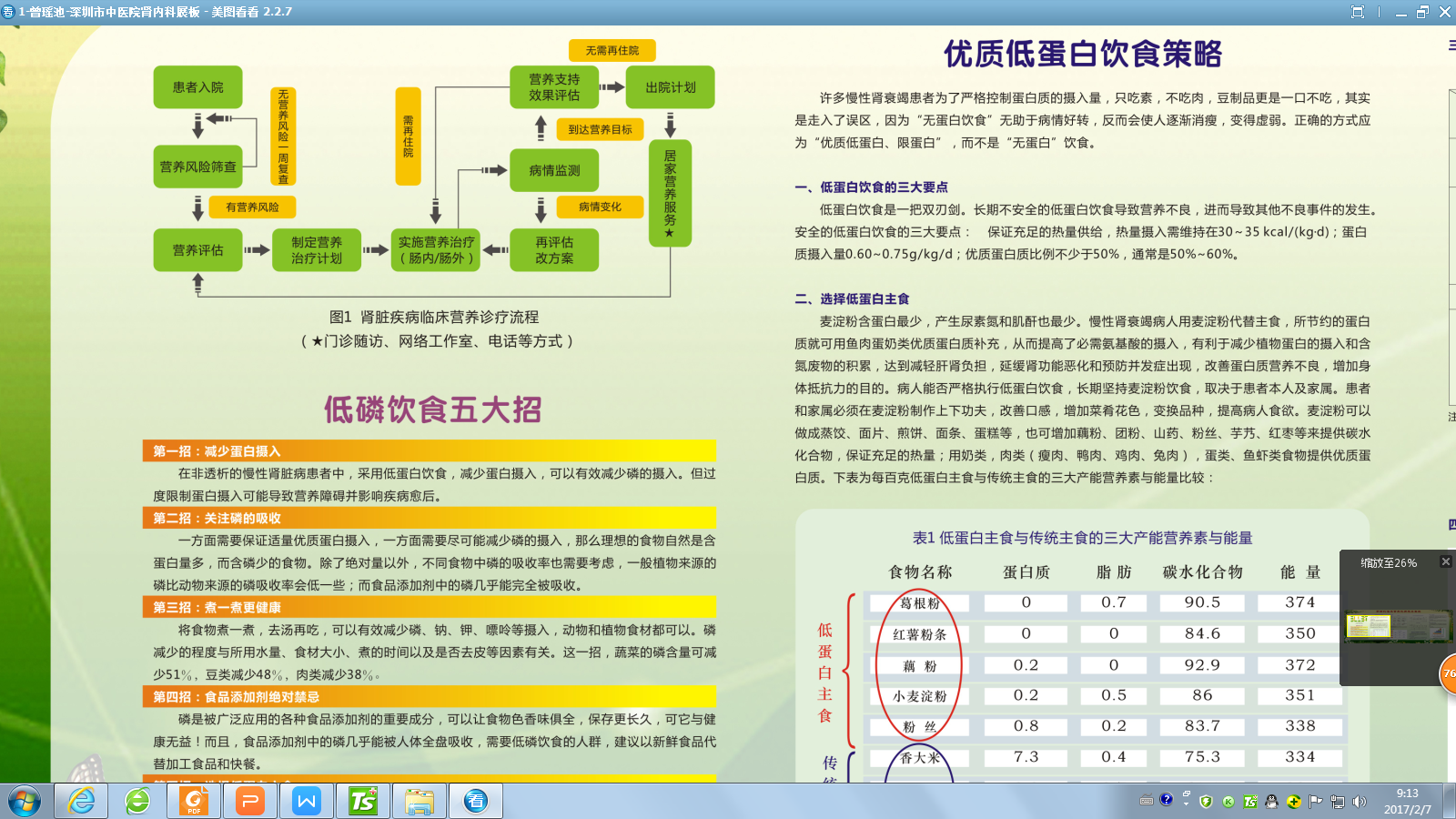Image resolution: width=1456 pixels, height=819 pixels.
Task: Open the WPS Writer taskbar icon
Action: click(x=307, y=802)
